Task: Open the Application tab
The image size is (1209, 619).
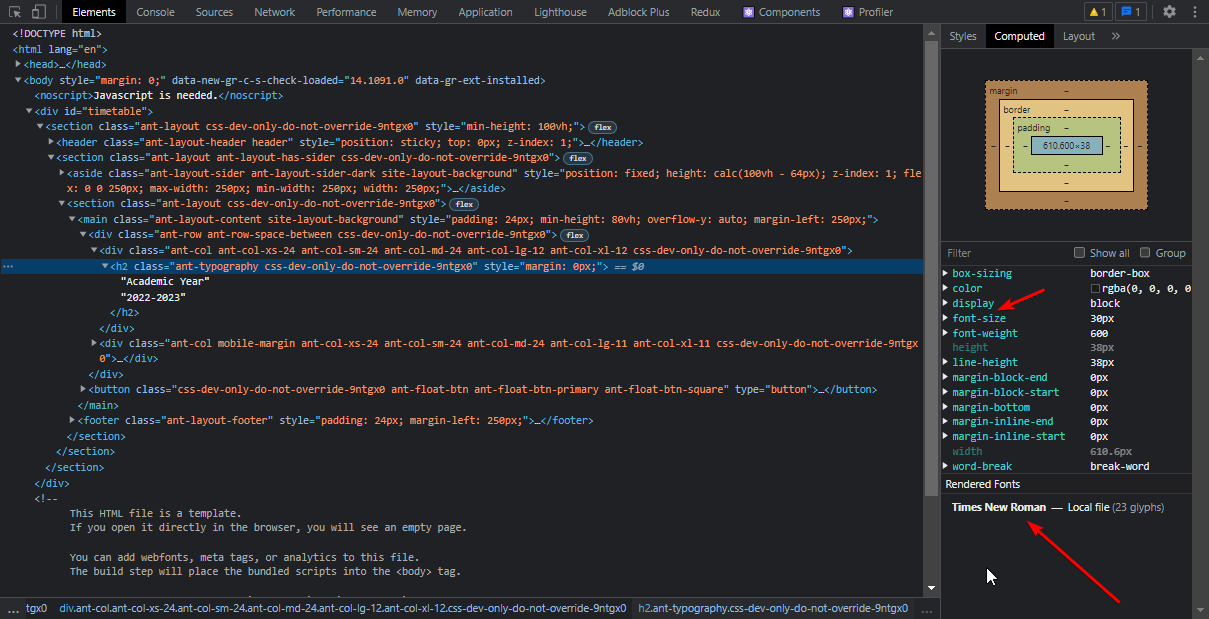Action: (485, 12)
